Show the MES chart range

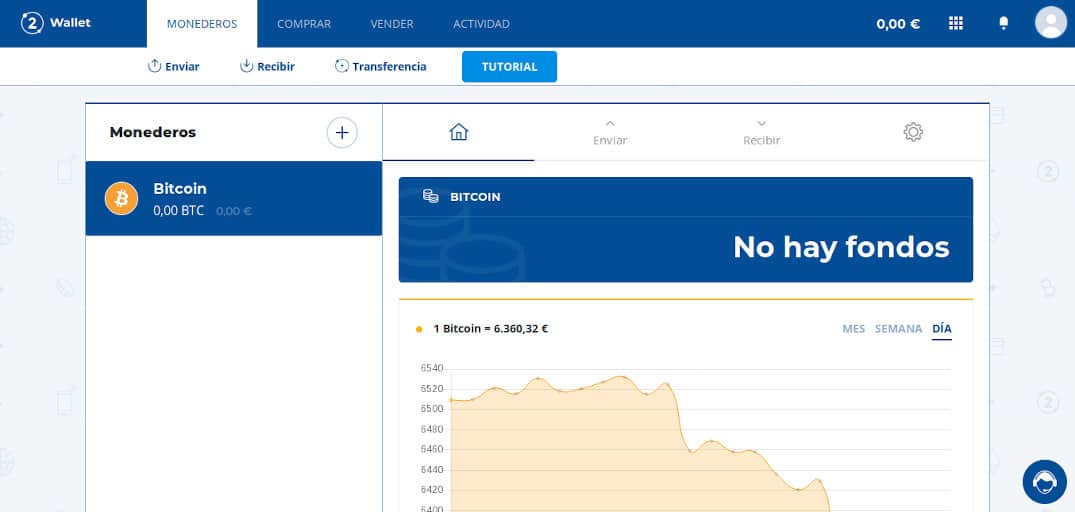[x=854, y=329]
